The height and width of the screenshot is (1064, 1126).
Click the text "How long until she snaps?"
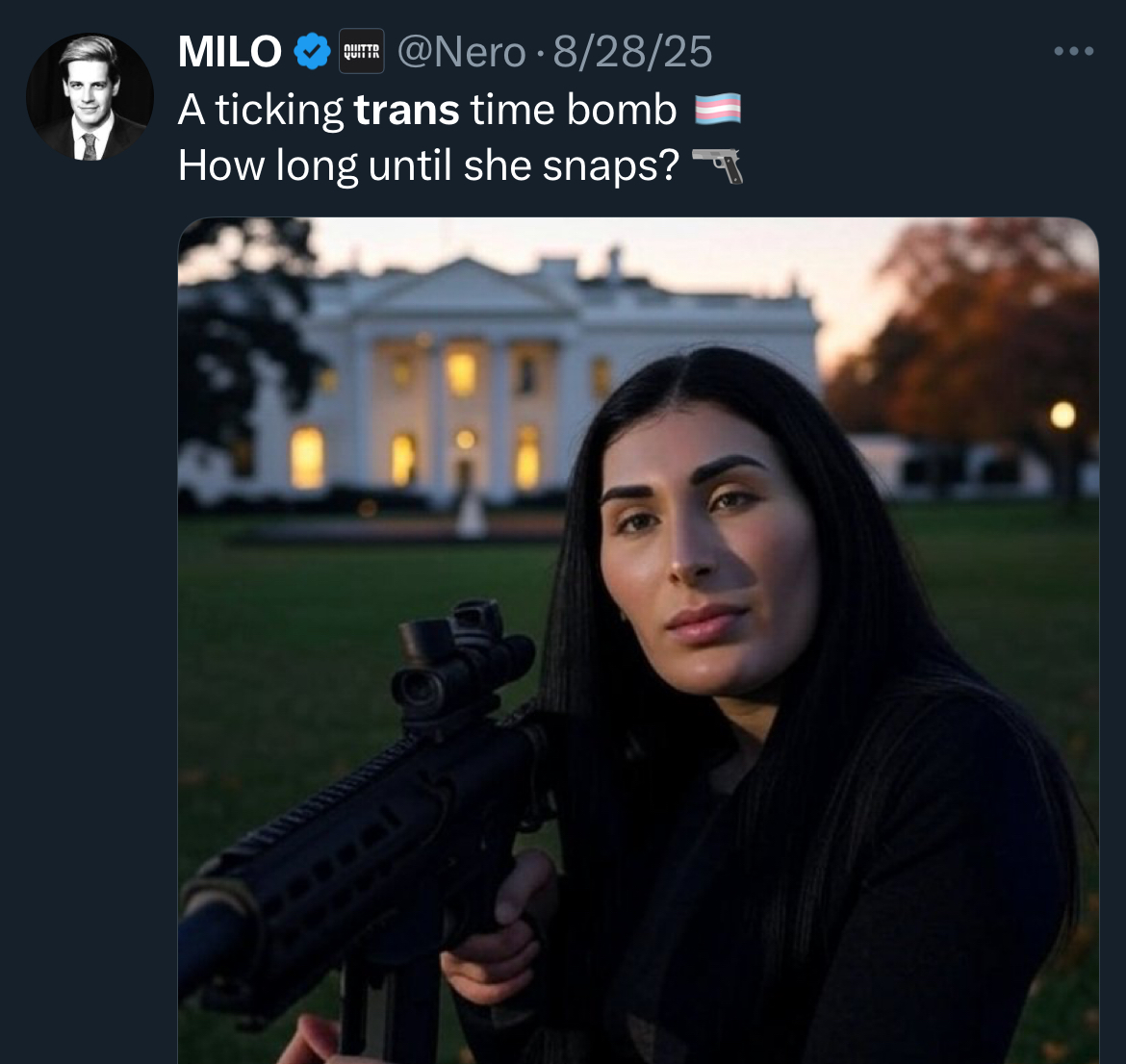428,165
